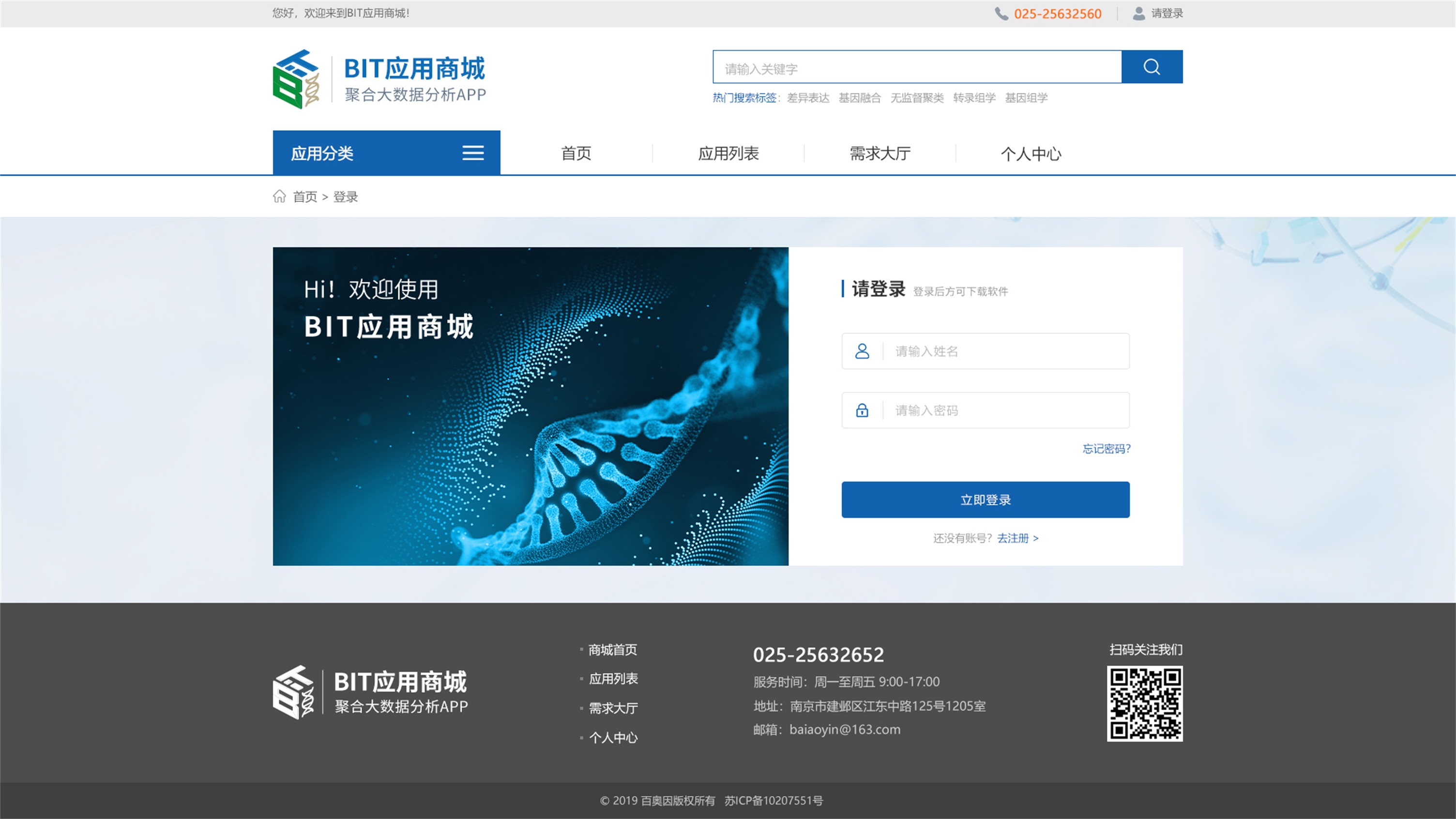Click the QR code in footer
Screen dimensions: 1456x819
tap(1145, 704)
